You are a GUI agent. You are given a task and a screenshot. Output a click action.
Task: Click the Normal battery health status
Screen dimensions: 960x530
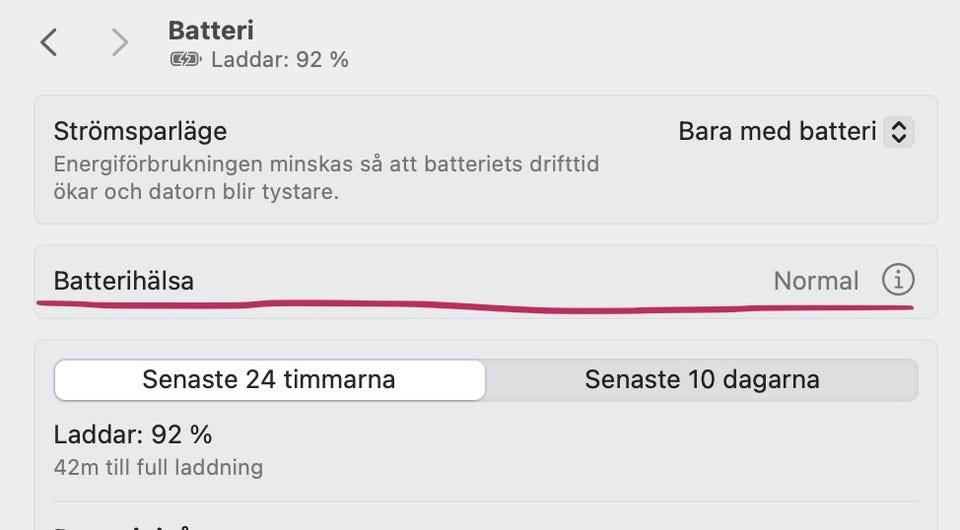[816, 281]
